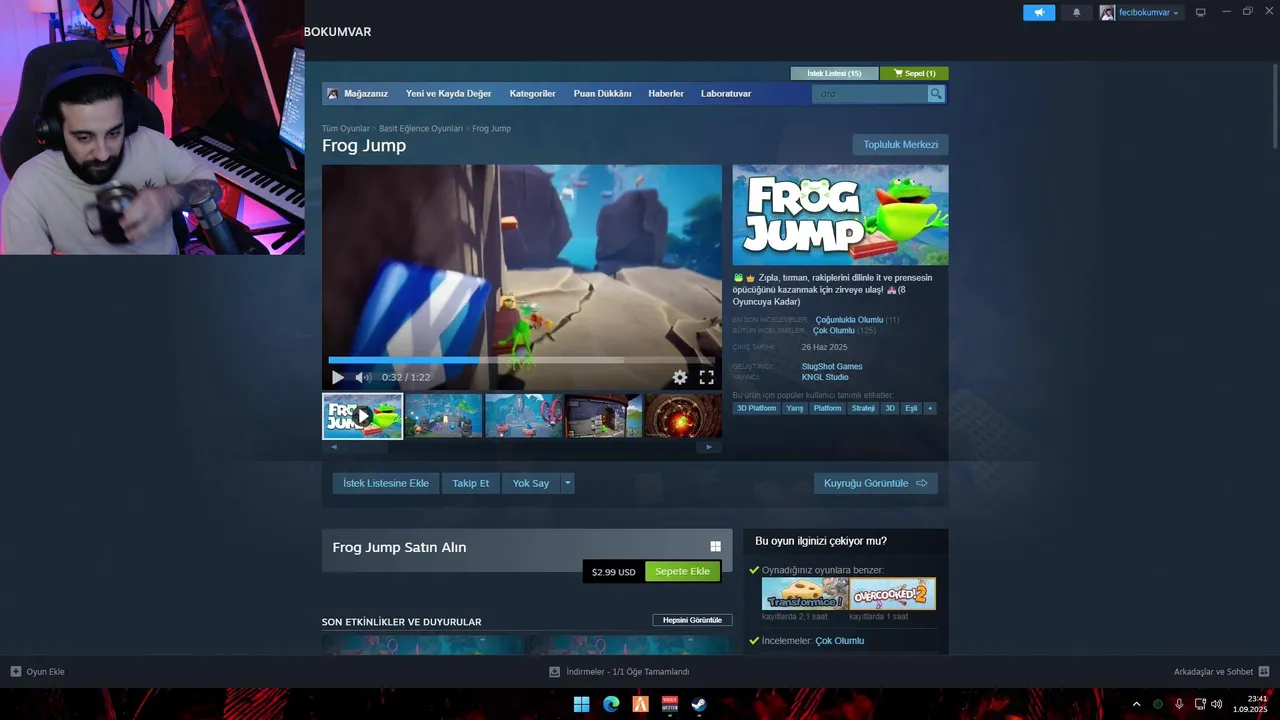
Task: Click the plus button to add tags
Action: pos(930,408)
